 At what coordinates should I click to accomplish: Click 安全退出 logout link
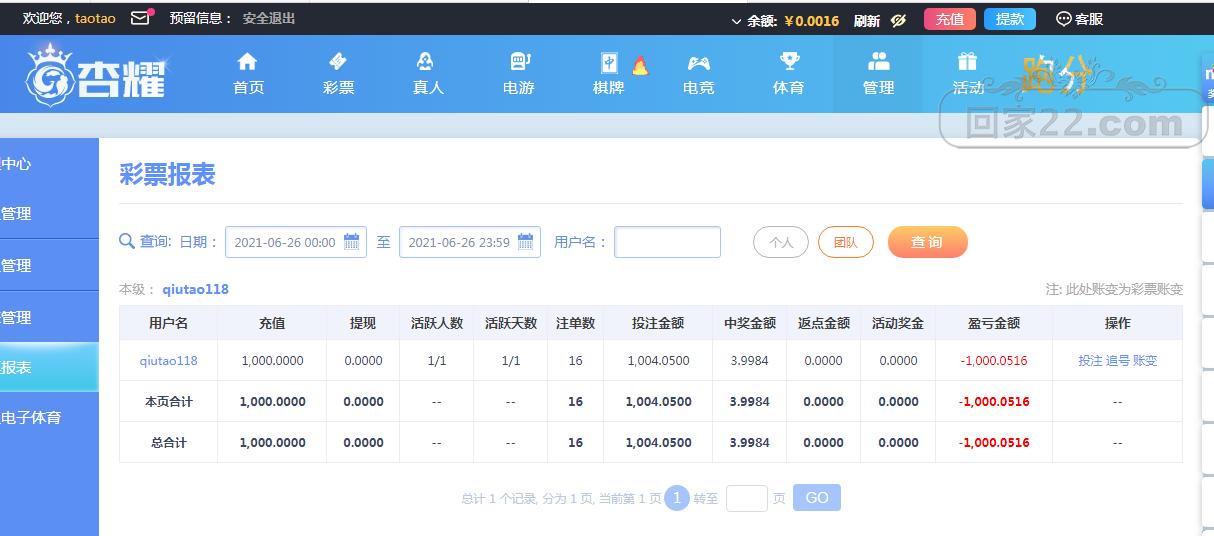tap(269, 18)
